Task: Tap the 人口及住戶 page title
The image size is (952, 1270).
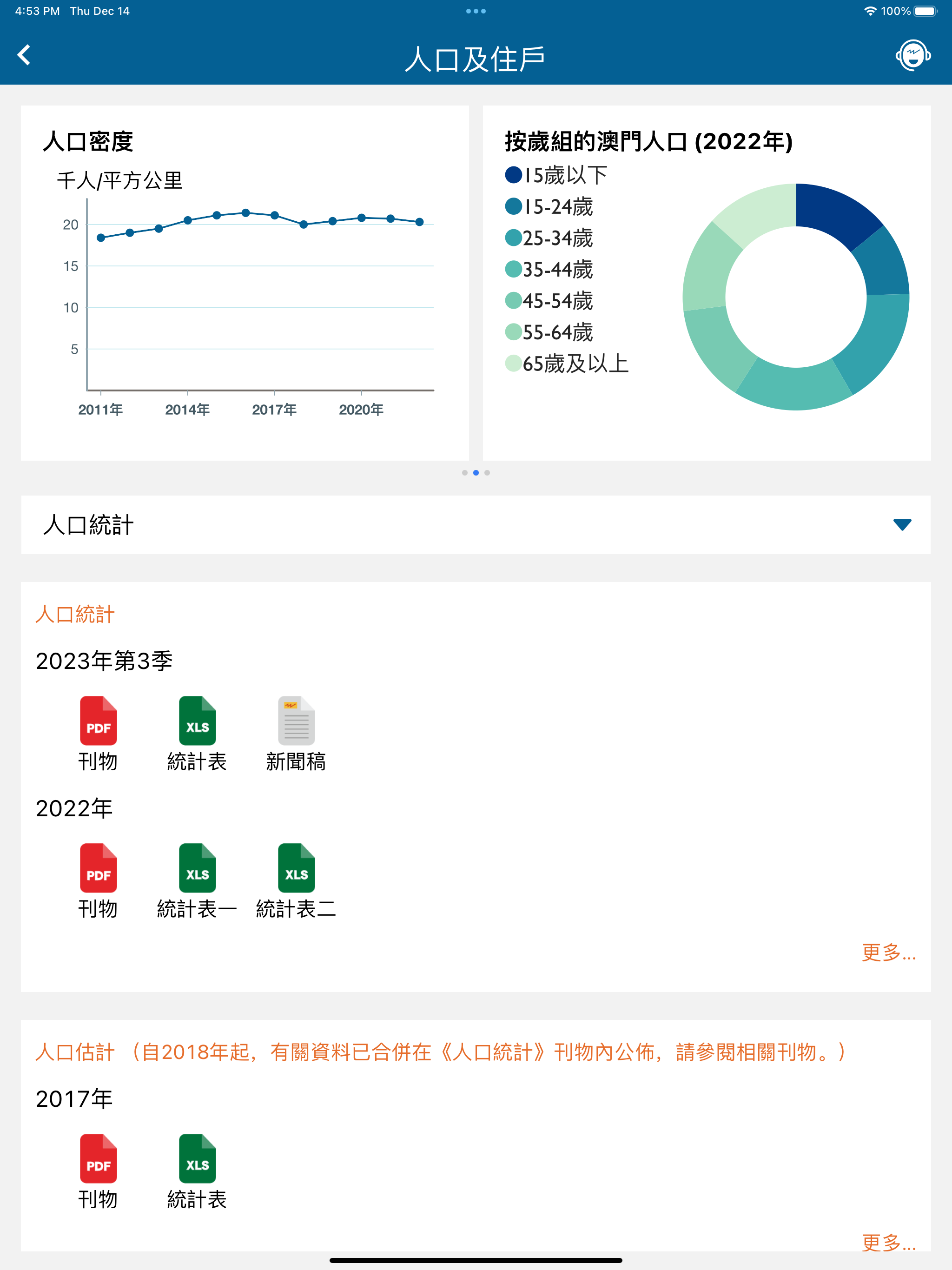Action: point(476,59)
